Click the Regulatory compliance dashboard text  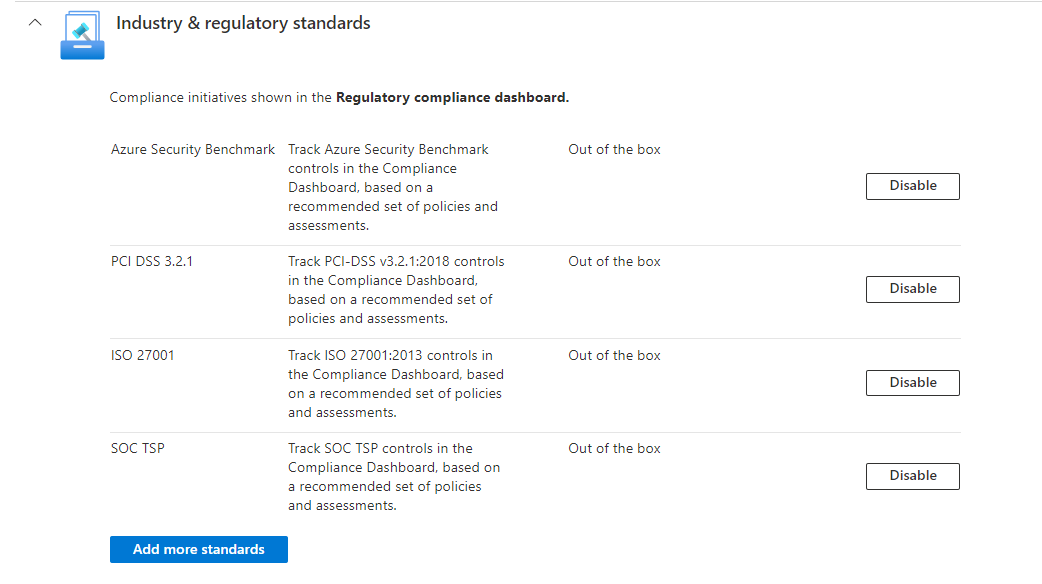point(452,98)
